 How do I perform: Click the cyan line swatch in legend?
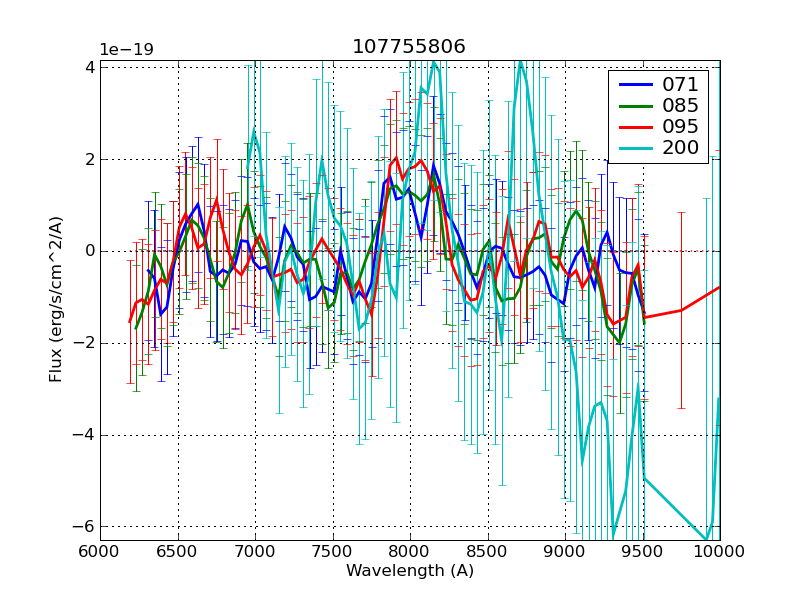(635, 150)
